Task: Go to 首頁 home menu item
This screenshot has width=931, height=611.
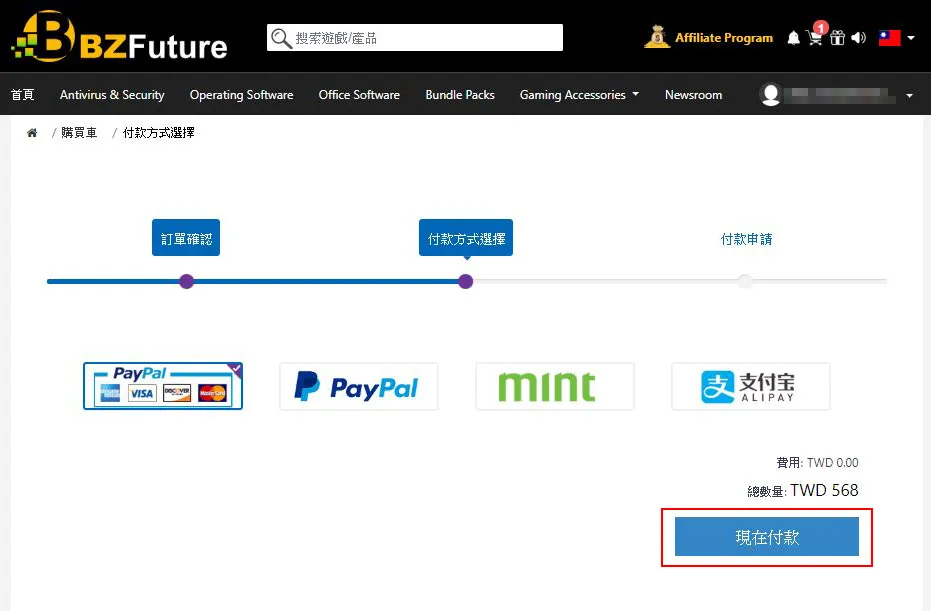Action: click(23, 94)
